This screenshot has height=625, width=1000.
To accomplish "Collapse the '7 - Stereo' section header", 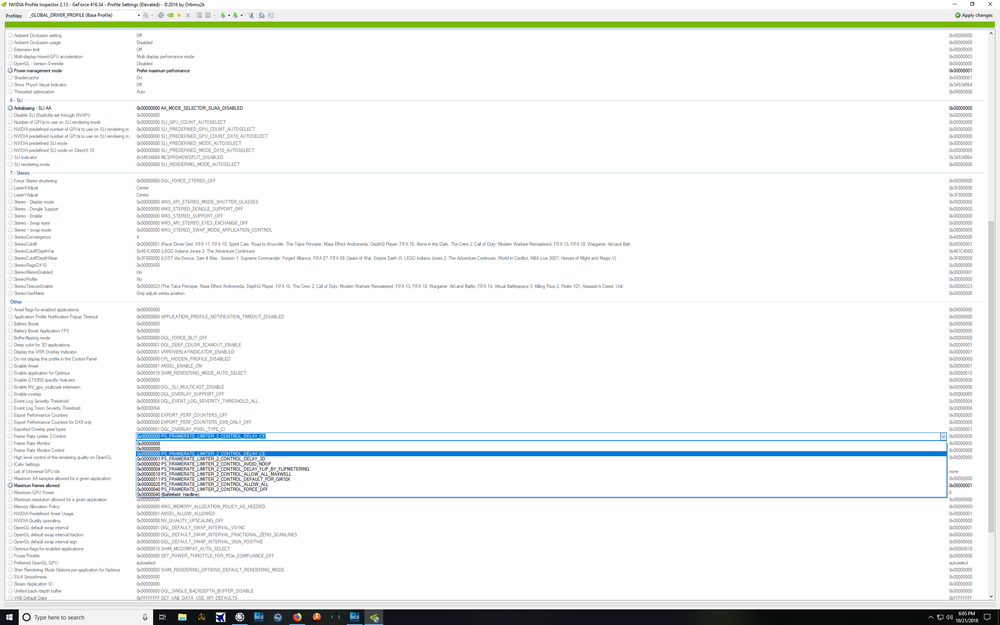I will coord(20,173).
